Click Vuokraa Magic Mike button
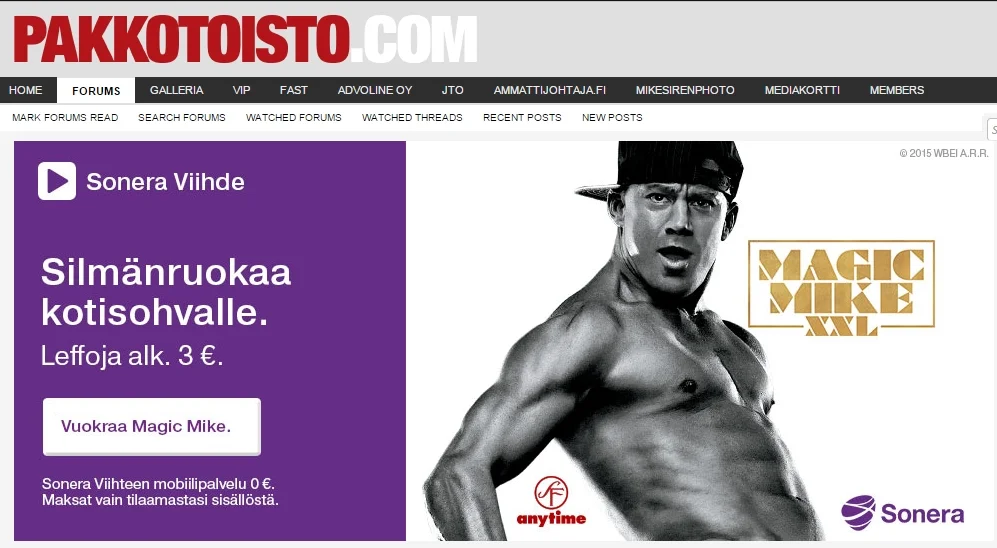The image size is (997, 548). pos(152,427)
